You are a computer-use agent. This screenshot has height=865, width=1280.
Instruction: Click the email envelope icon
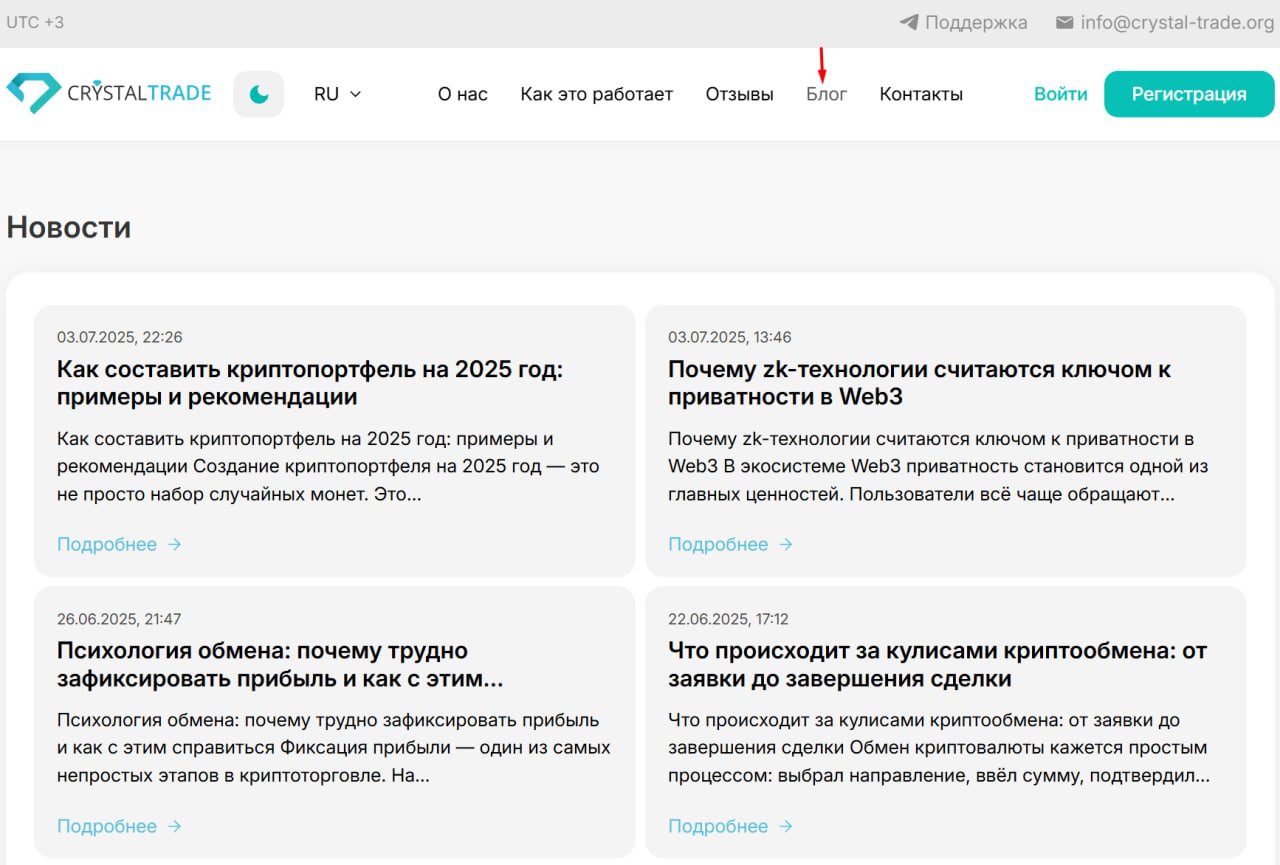(1065, 22)
